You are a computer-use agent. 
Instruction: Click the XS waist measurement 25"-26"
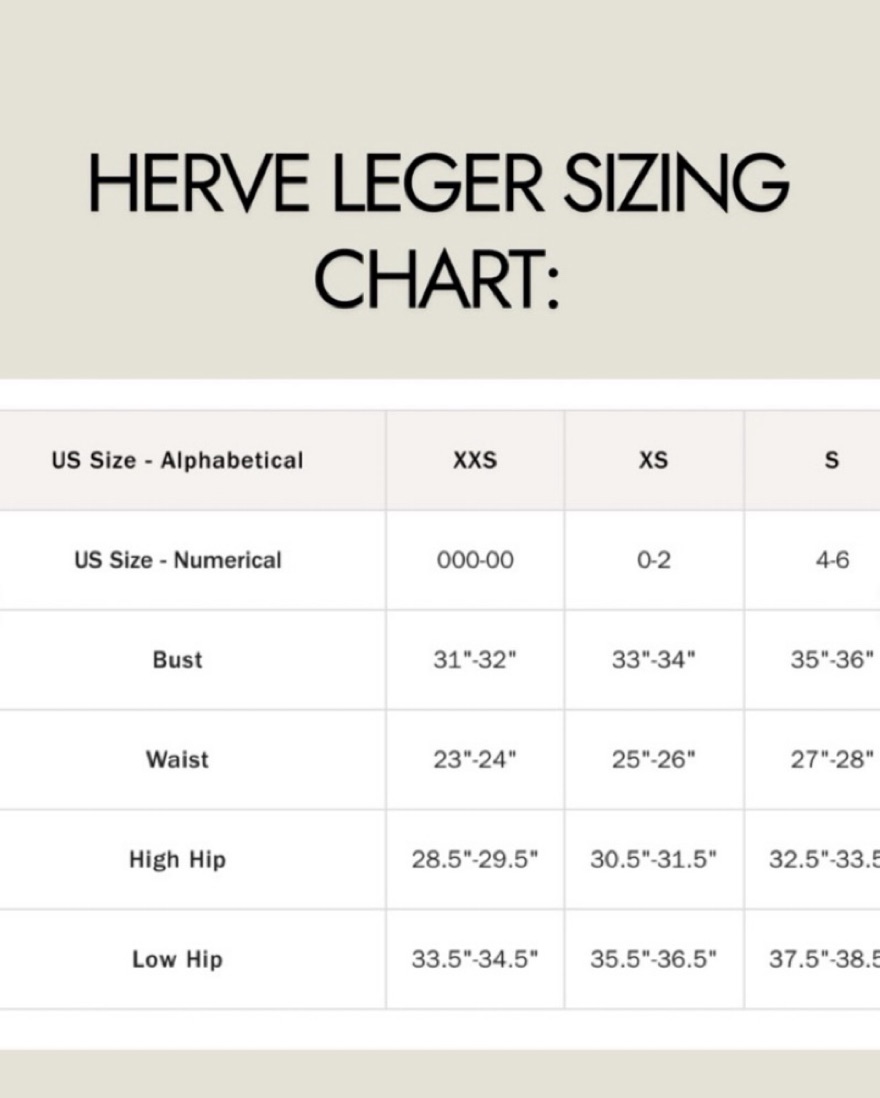pos(653,759)
